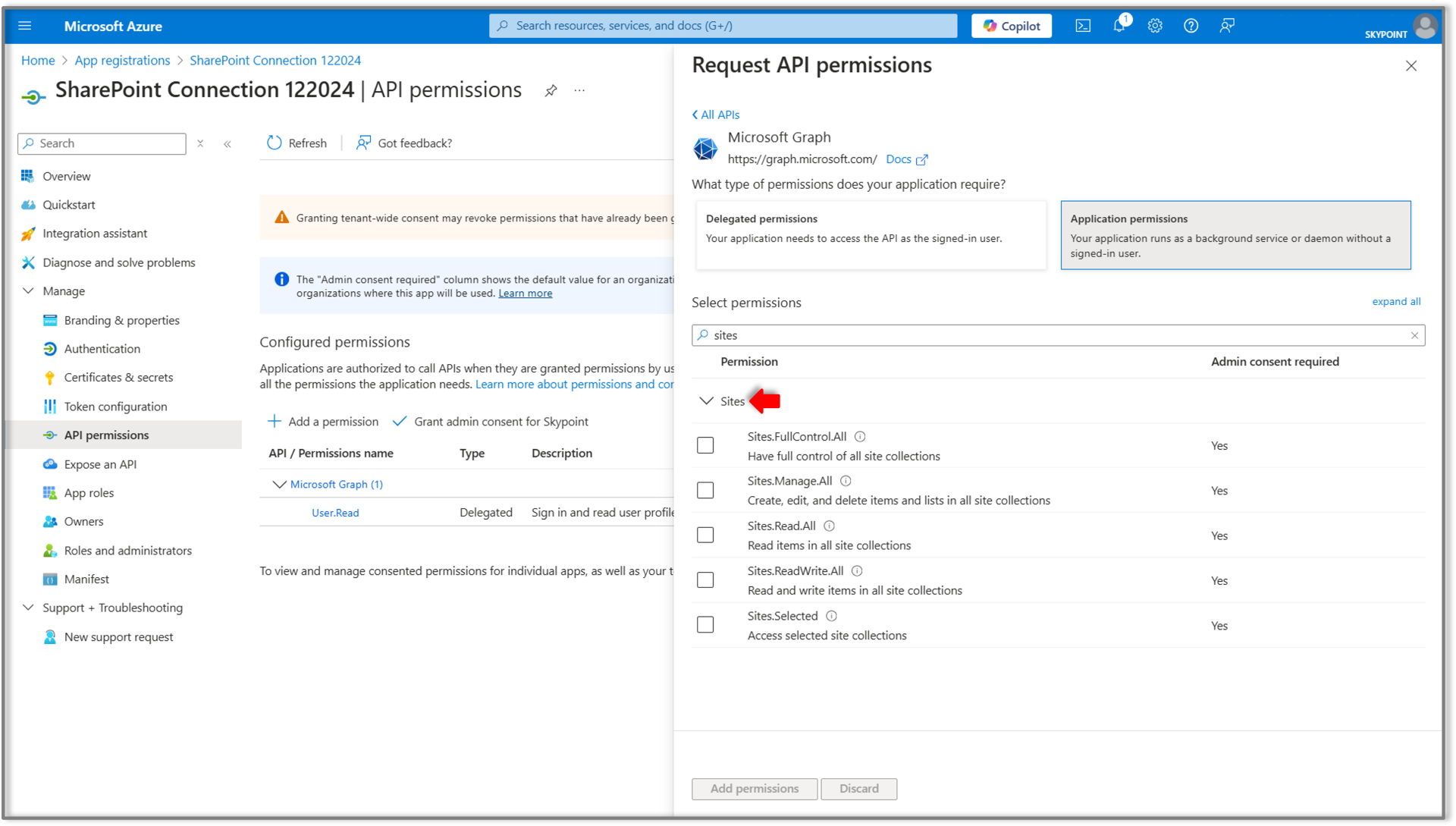The height and width of the screenshot is (826, 1456).
Task: Collapse the Manage section in sidebar
Action: click(x=29, y=291)
